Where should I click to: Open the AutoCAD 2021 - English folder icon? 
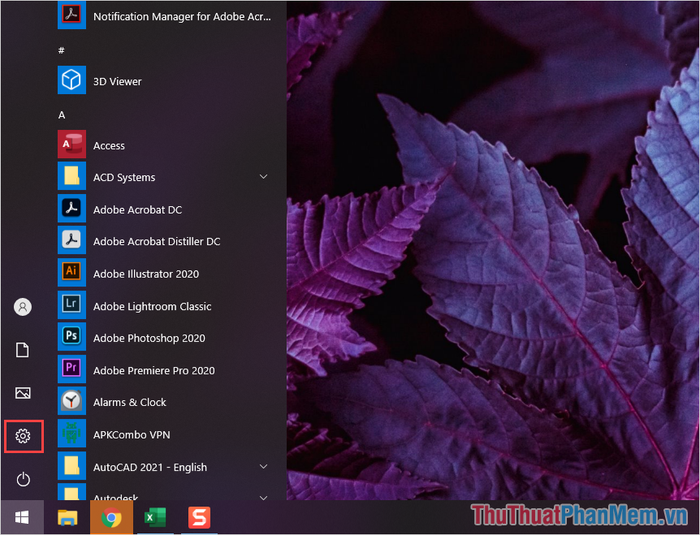[71, 465]
